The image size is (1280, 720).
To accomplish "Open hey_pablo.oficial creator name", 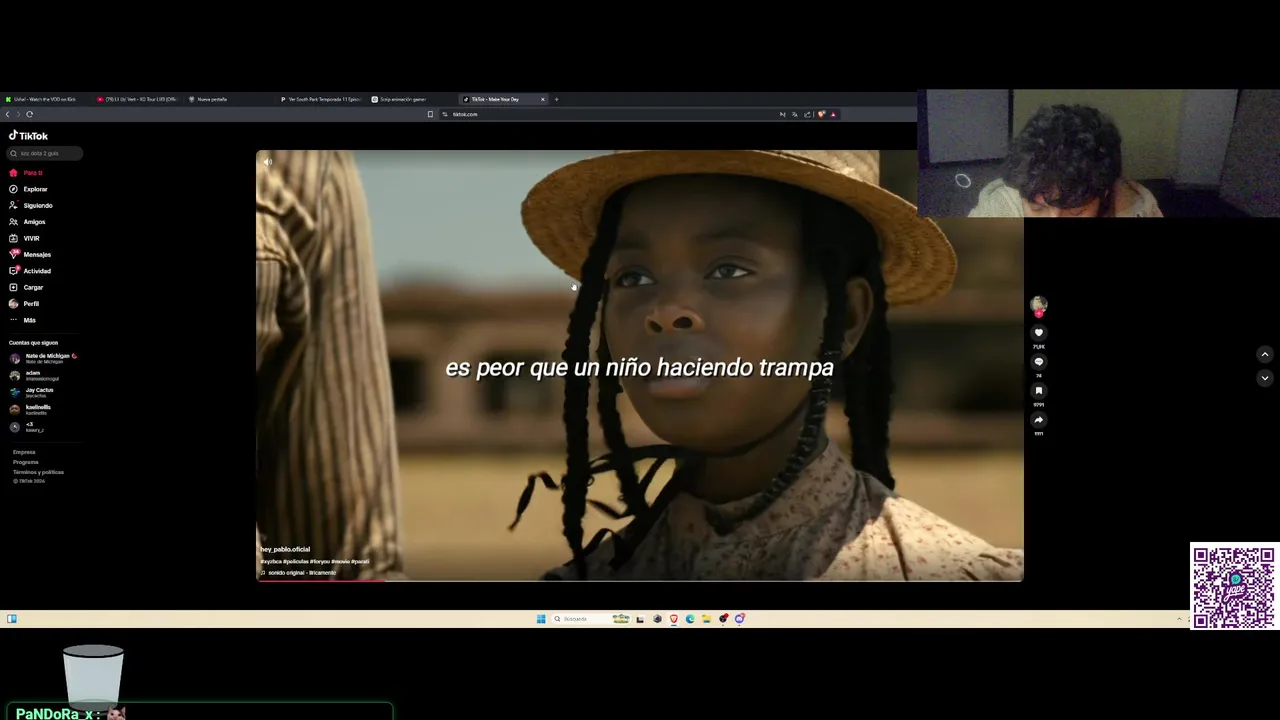I will tap(285, 549).
